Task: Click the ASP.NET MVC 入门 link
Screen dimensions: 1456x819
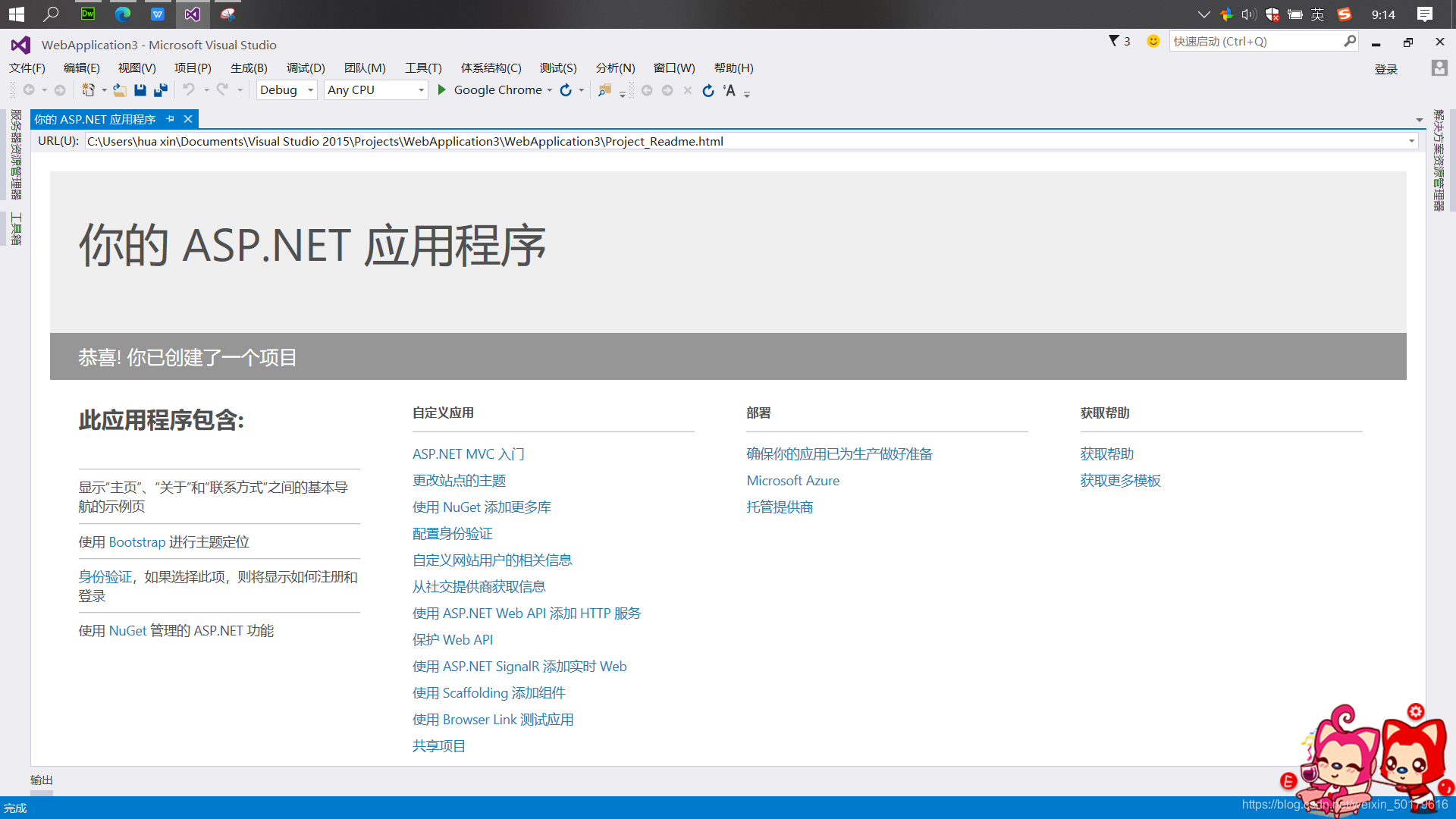Action: click(467, 453)
